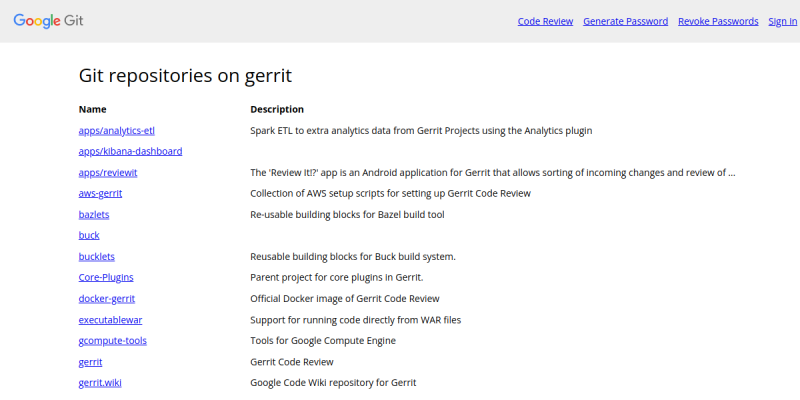
Task: Open the executablewar repository
Action: (110, 320)
